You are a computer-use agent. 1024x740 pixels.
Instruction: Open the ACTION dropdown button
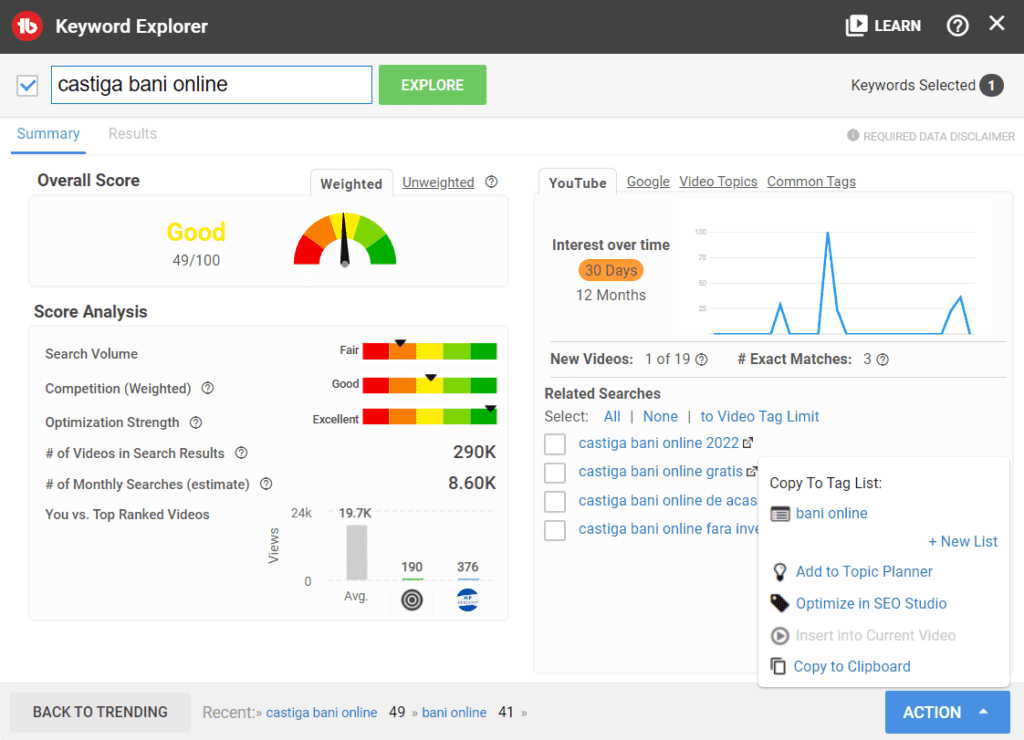coord(946,712)
